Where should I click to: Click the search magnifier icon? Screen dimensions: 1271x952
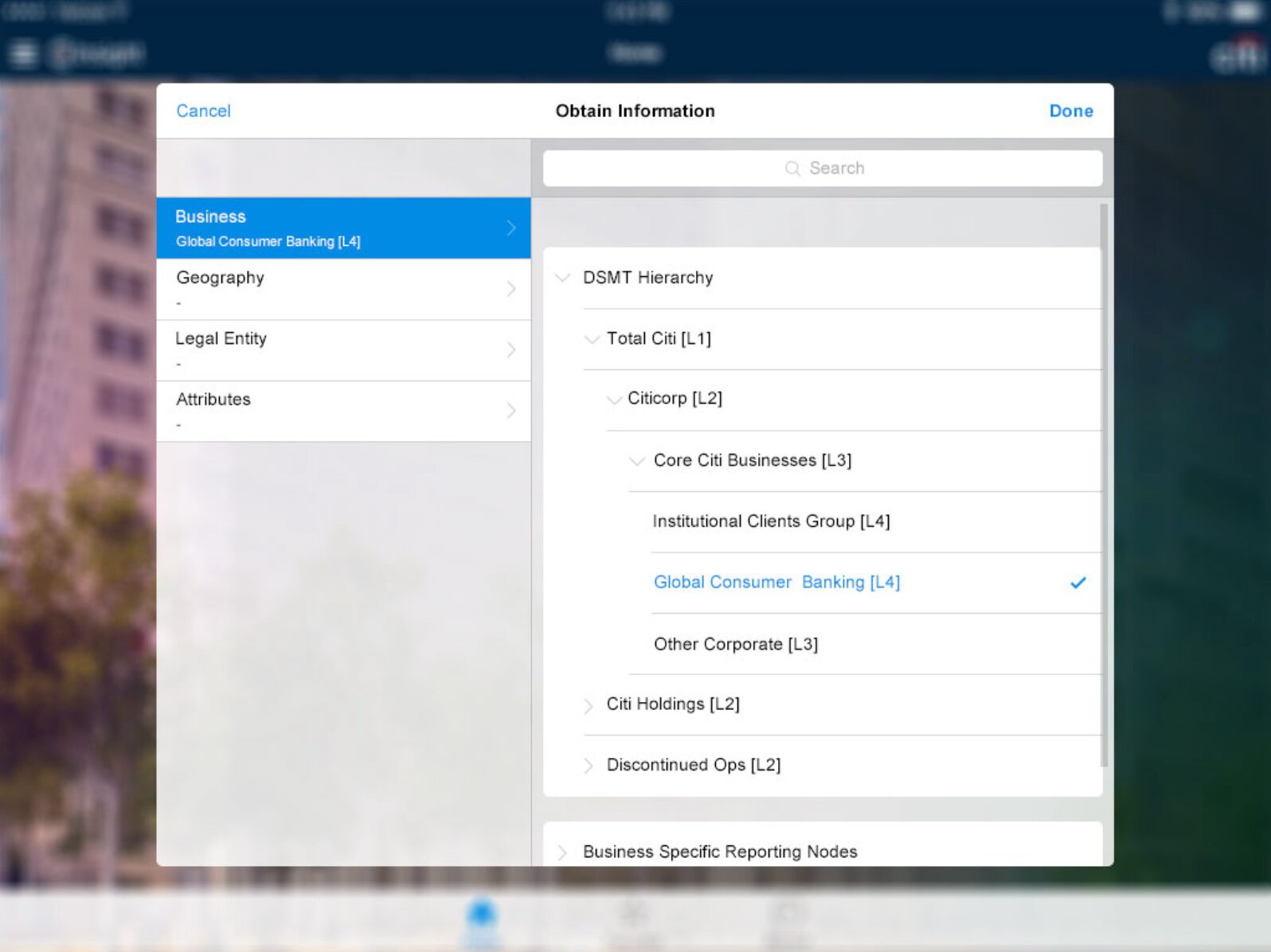click(792, 168)
